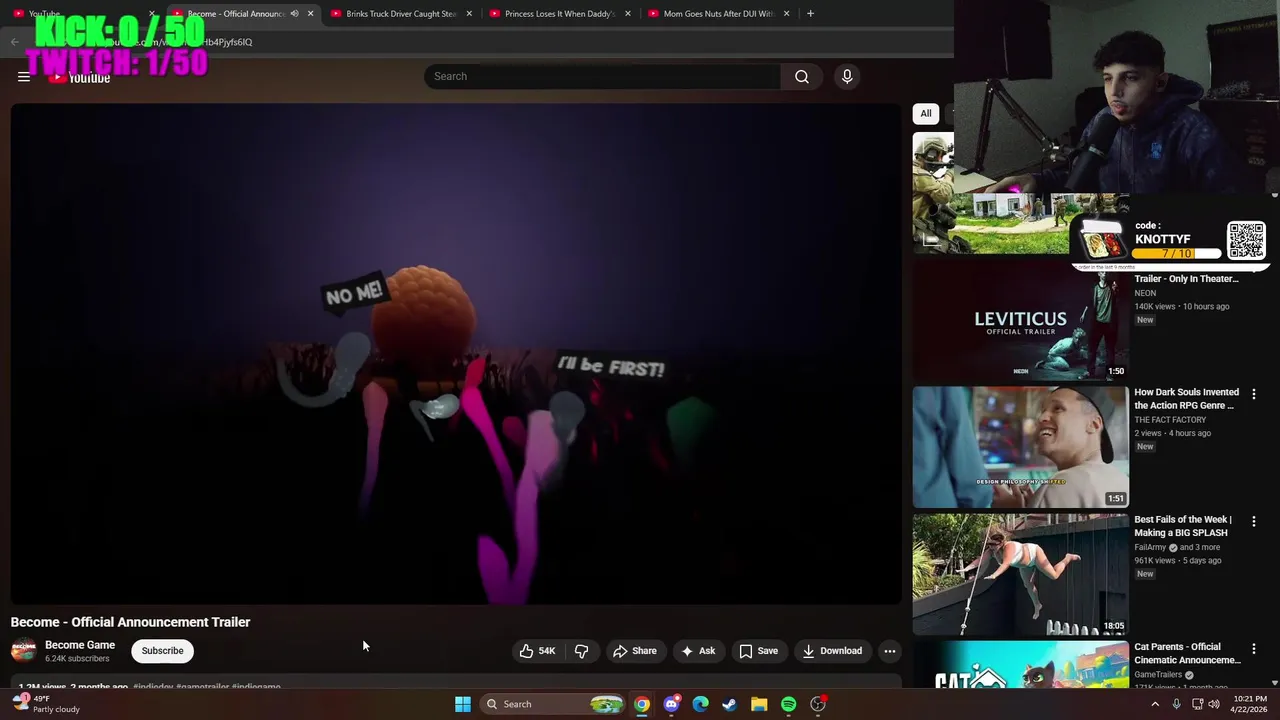Click the FailArmy channel name
The height and width of the screenshot is (720, 1280).
pyautogui.click(x=1150, y=547)
